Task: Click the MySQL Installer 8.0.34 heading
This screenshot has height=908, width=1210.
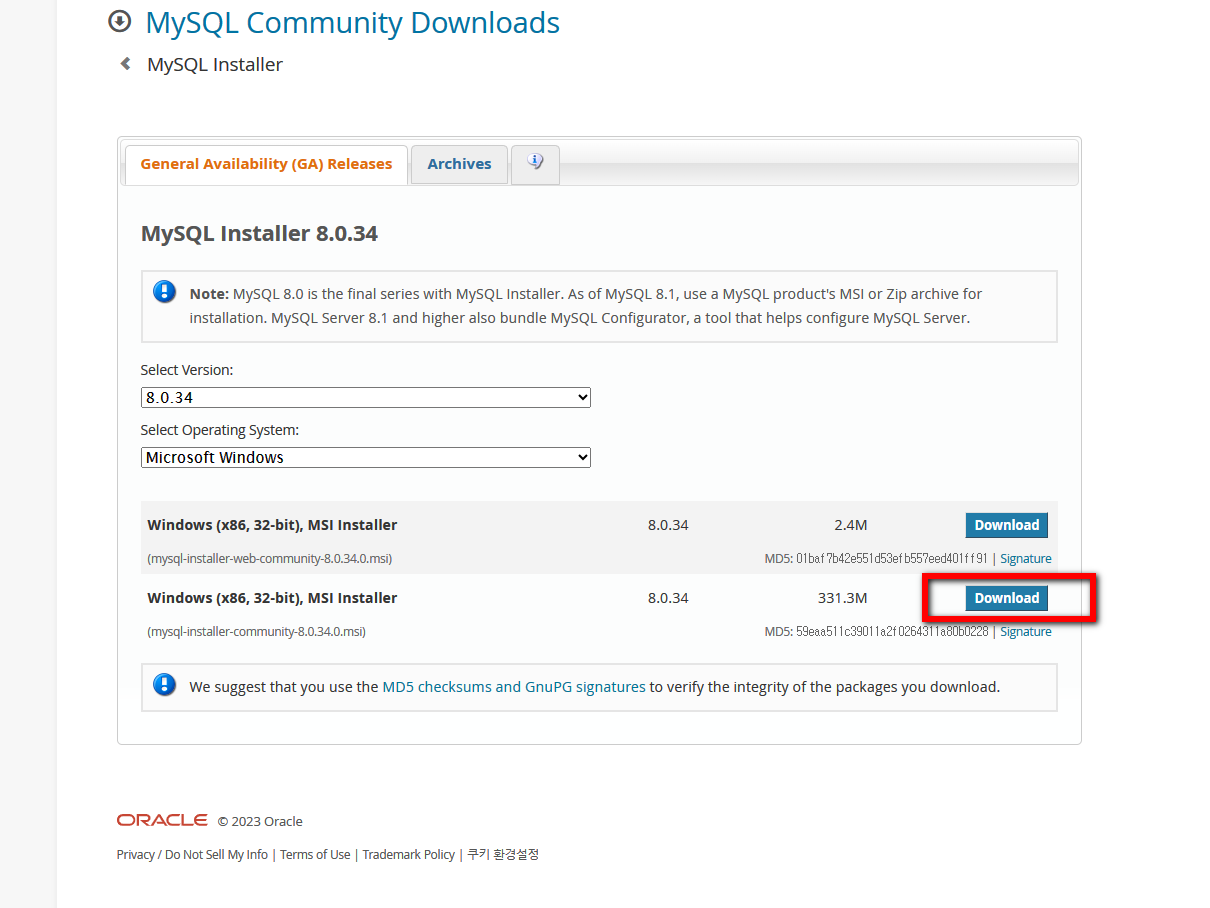Action: coord(259,233)
